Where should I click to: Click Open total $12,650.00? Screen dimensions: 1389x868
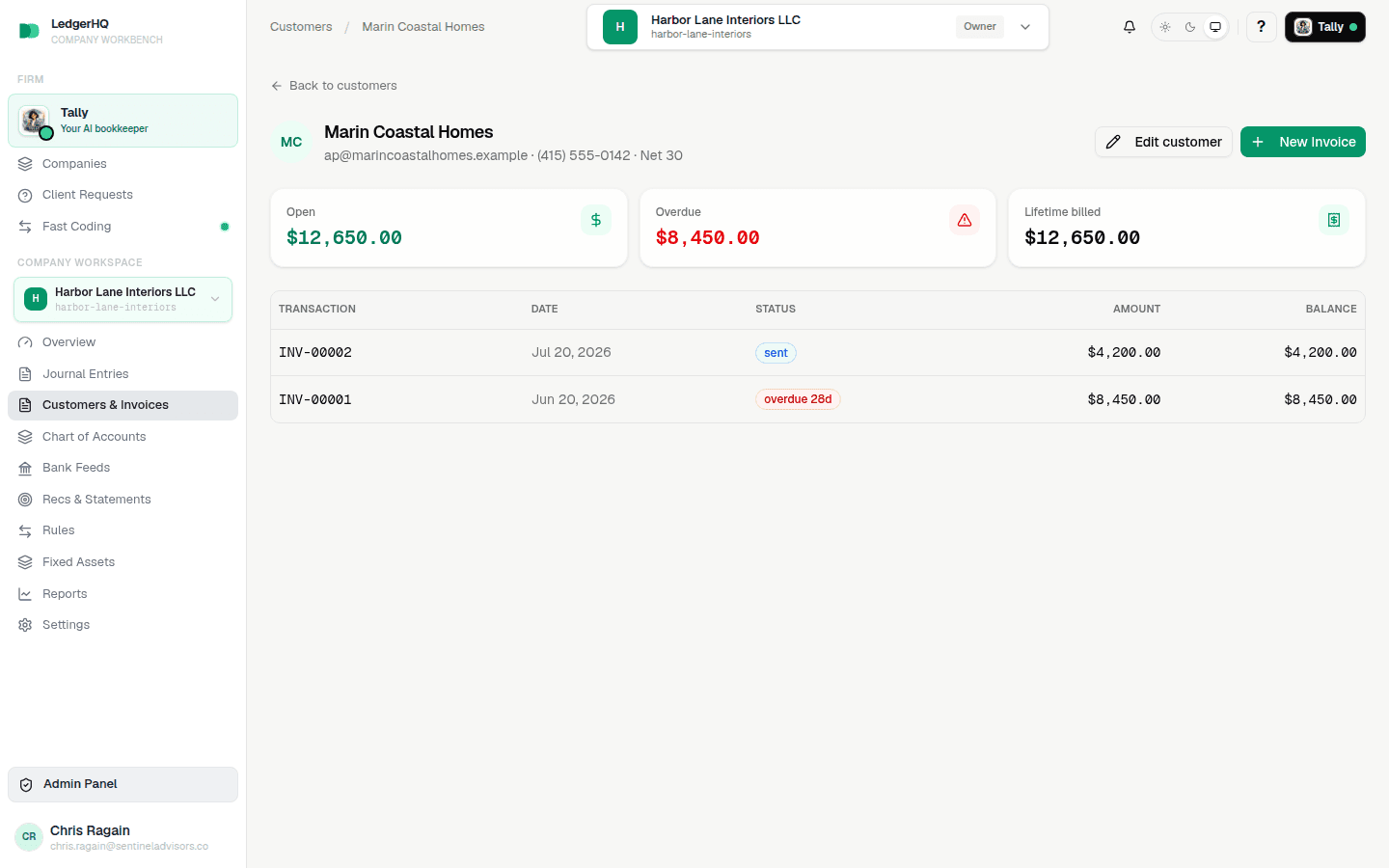(x=344, y=237)
